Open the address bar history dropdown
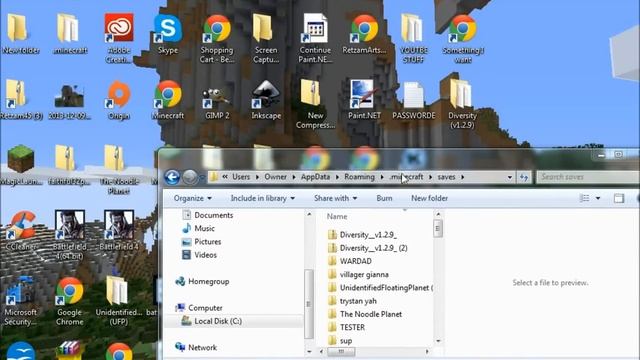Screen dimensions: 640x360 (x=510, y=177)
